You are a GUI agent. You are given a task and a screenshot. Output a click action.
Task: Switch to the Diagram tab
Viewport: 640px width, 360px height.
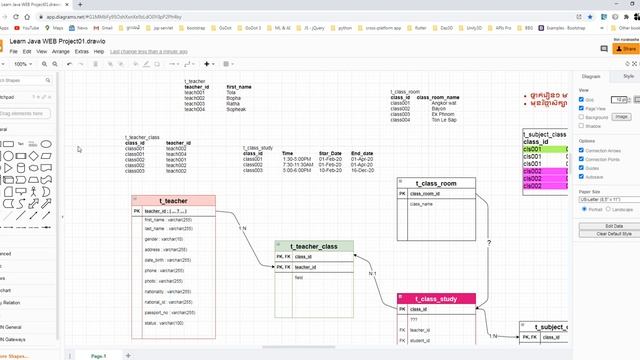click(x=591, y=76)
